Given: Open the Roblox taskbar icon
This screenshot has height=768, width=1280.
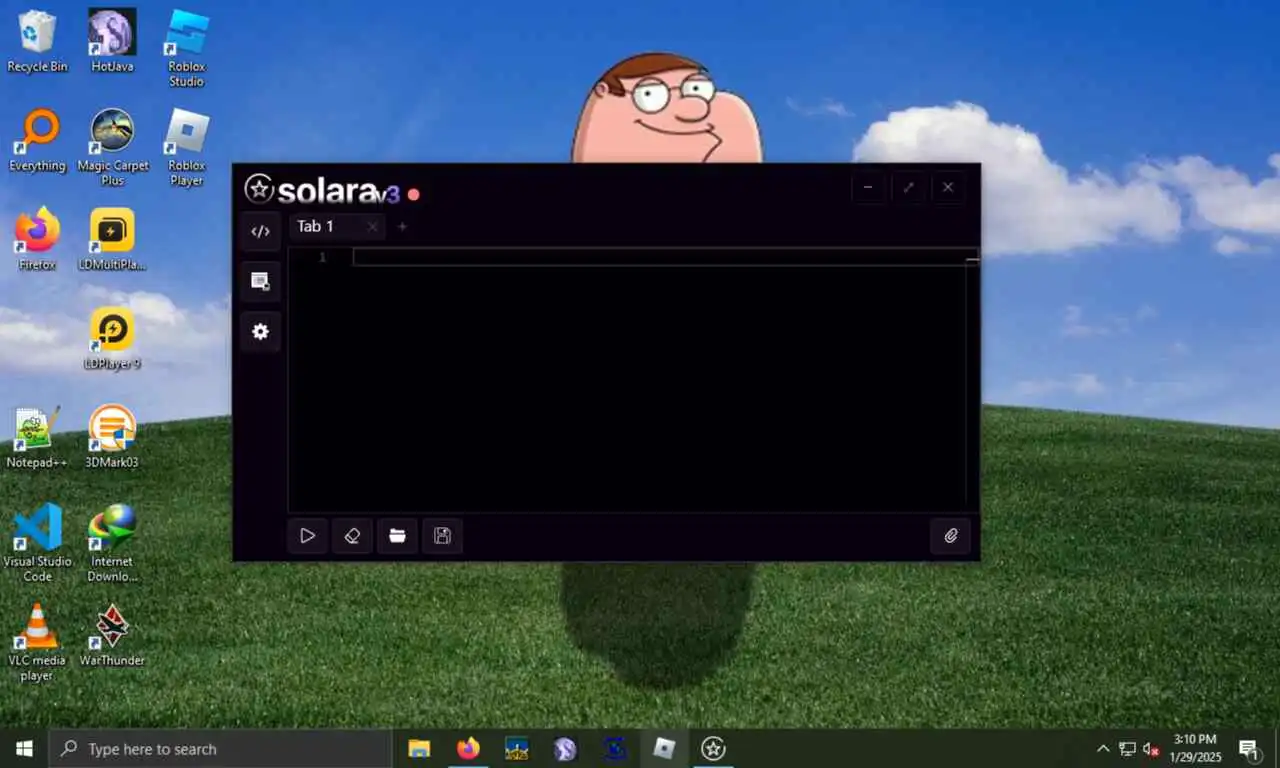Looking at the screenshot, I should pyautogui.click(x=664, y=748).
